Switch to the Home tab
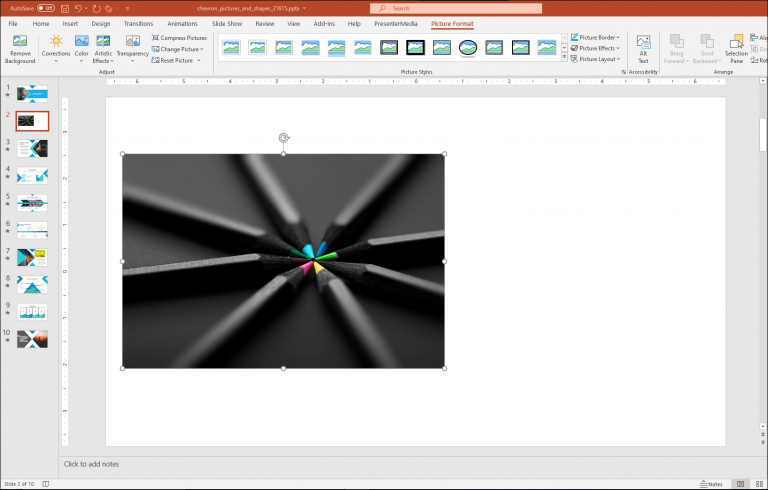Viewport: 768px width, 490px height. coord(41,24)
